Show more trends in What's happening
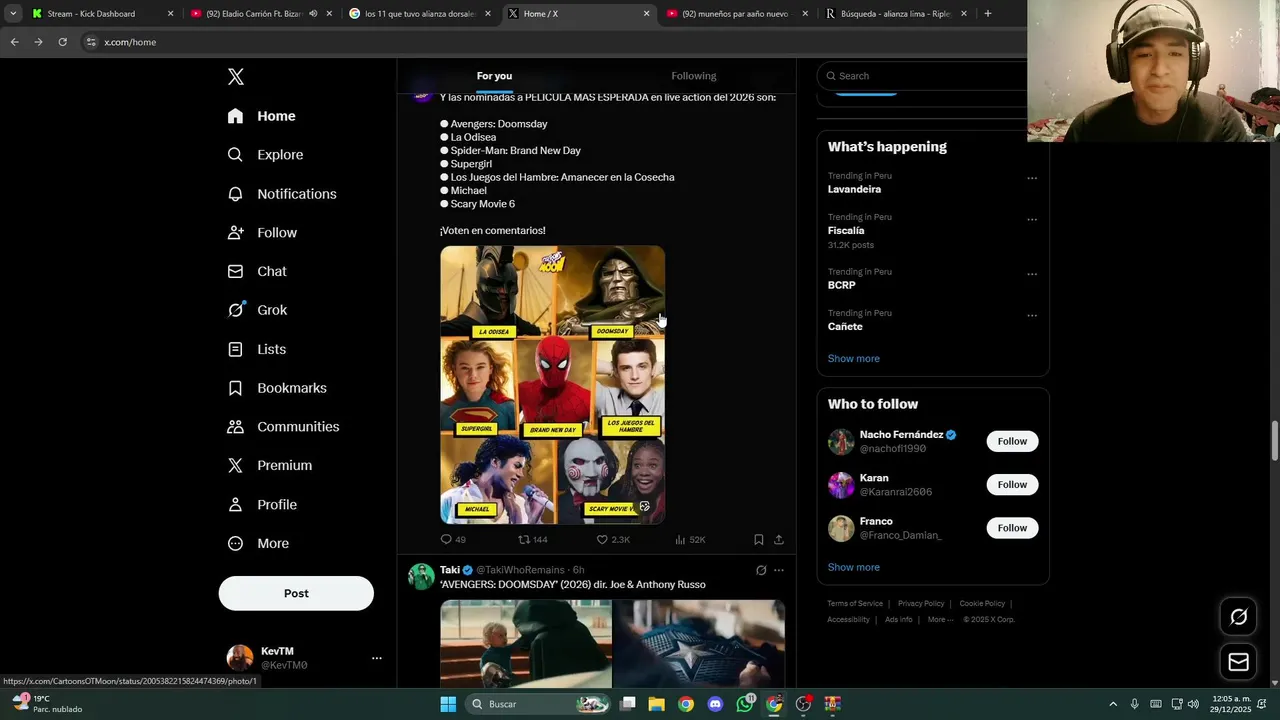This screenshot has height=720, width=1280. pos(853,358)
